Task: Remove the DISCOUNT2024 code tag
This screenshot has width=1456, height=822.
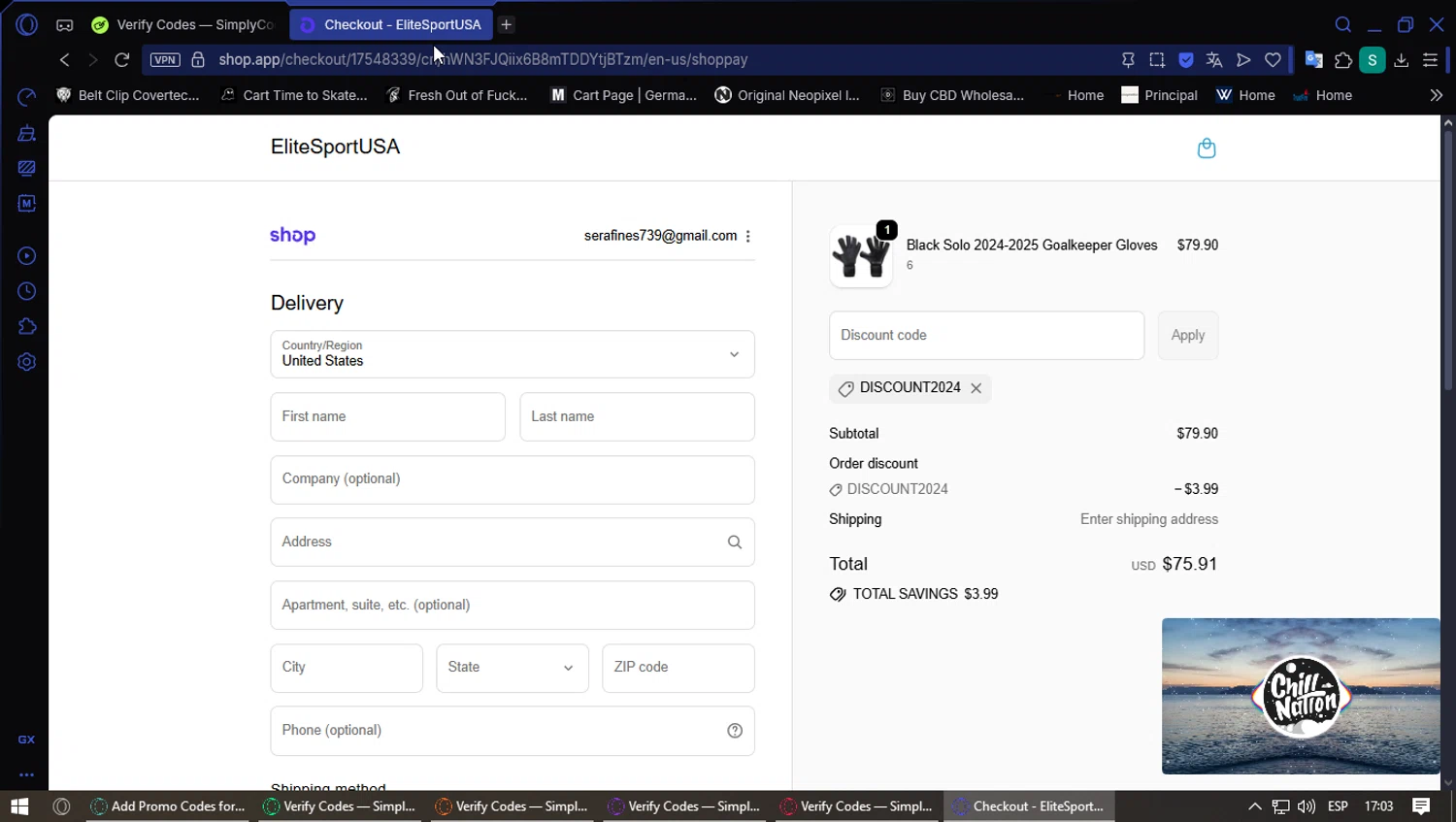Action: (x=976, y=388)
